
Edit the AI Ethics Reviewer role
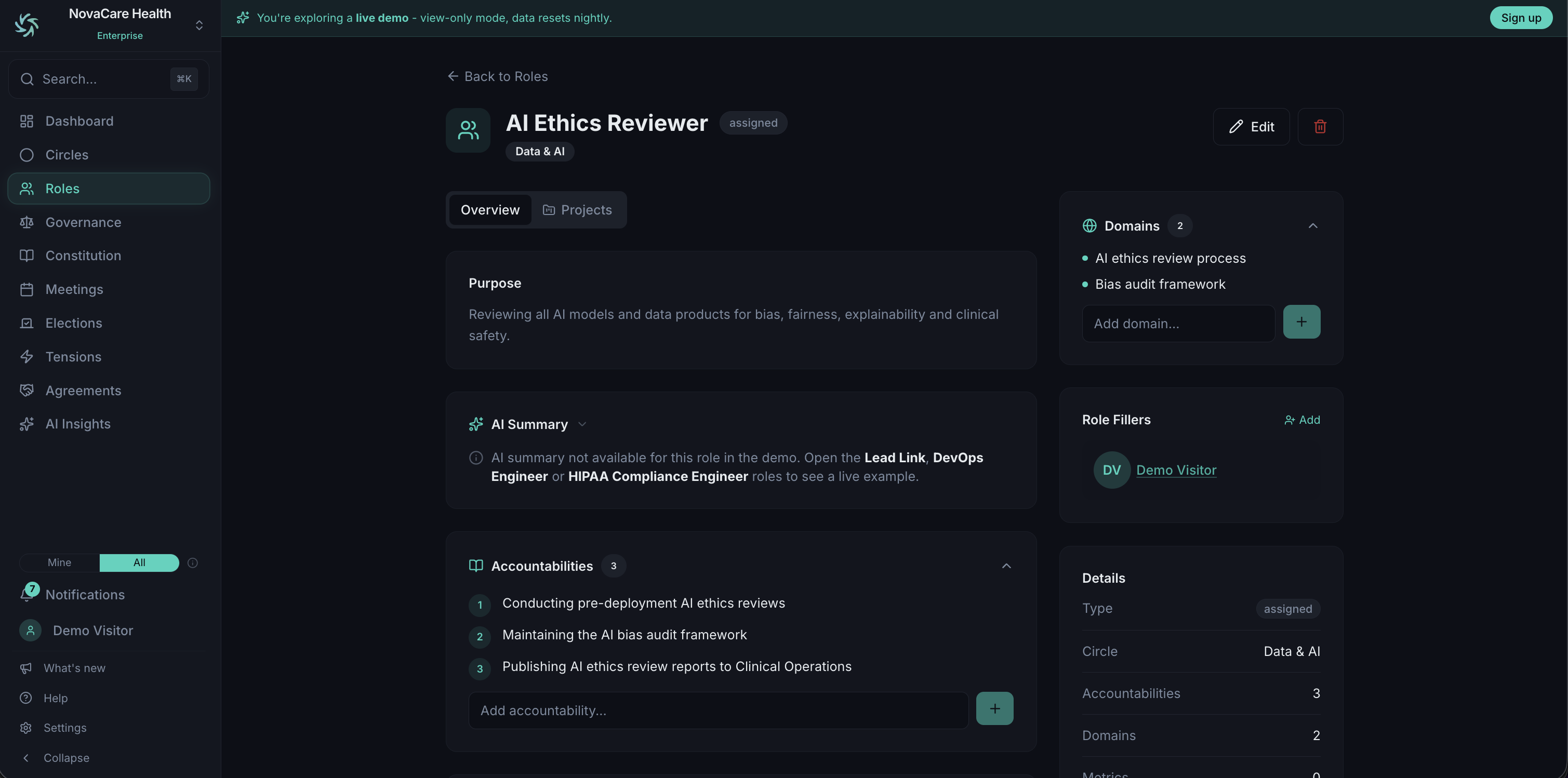point(1251,127)
